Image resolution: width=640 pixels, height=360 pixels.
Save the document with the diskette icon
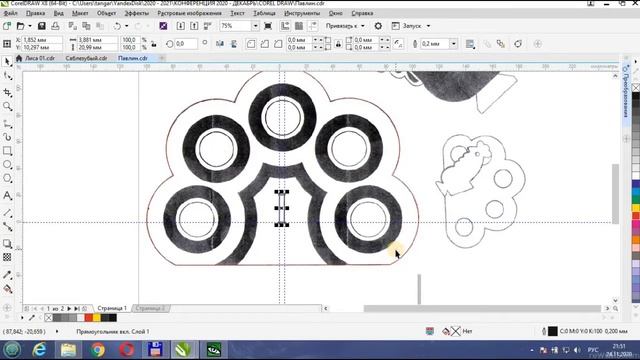[x=42, y=26]
